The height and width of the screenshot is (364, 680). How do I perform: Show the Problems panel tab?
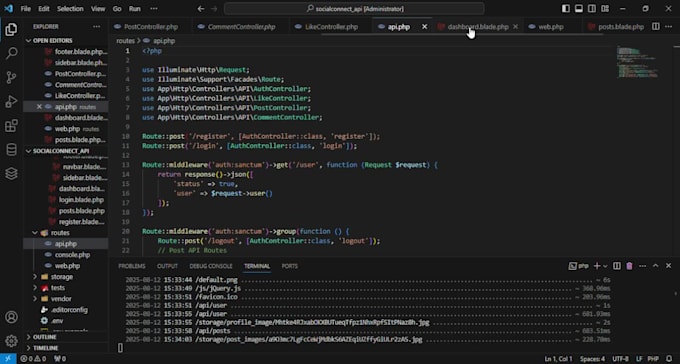(x=132, y=266)
